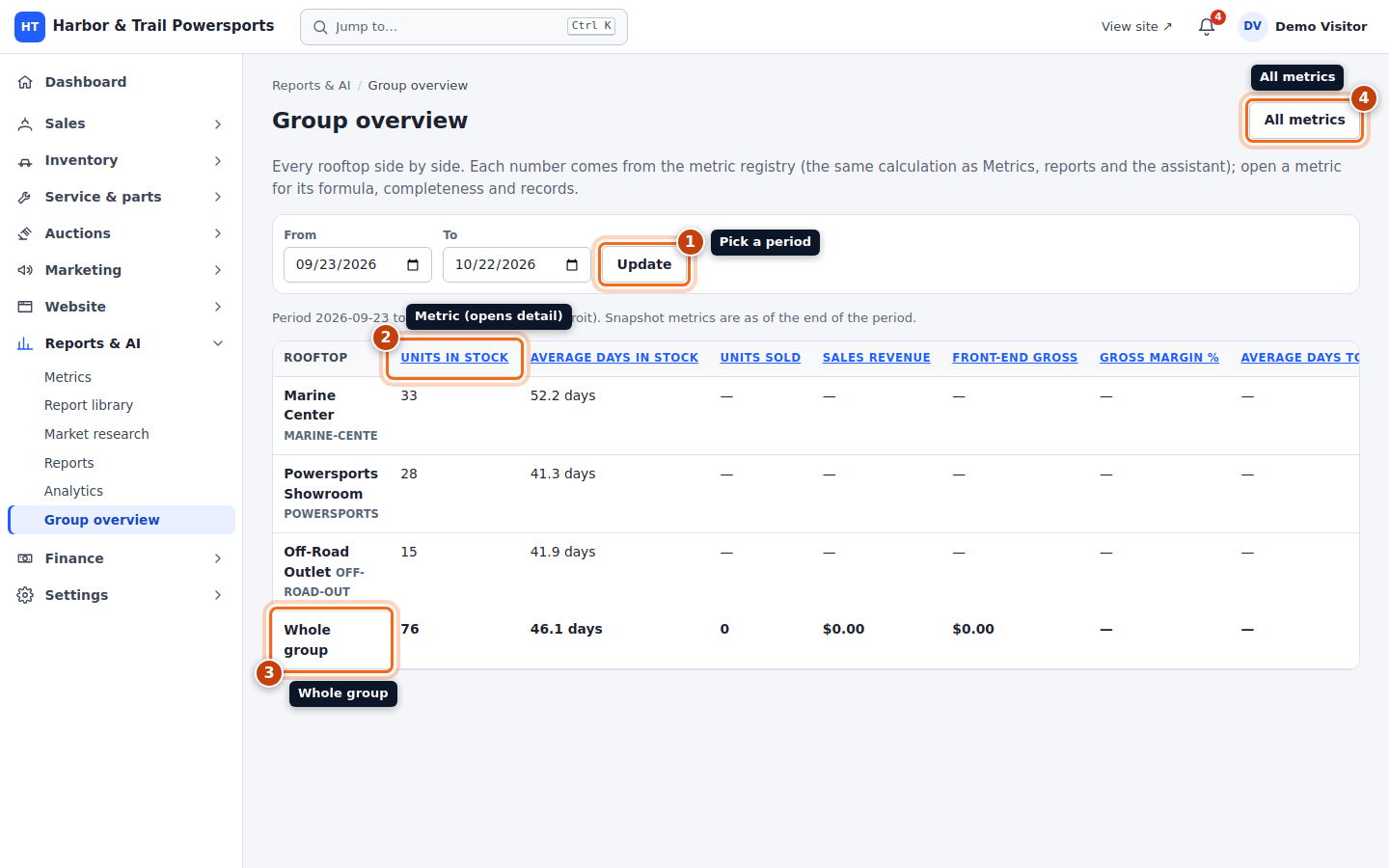The image size is (1389, 868).
Task: Click the From date field
Action: click(x=358, y=265)
